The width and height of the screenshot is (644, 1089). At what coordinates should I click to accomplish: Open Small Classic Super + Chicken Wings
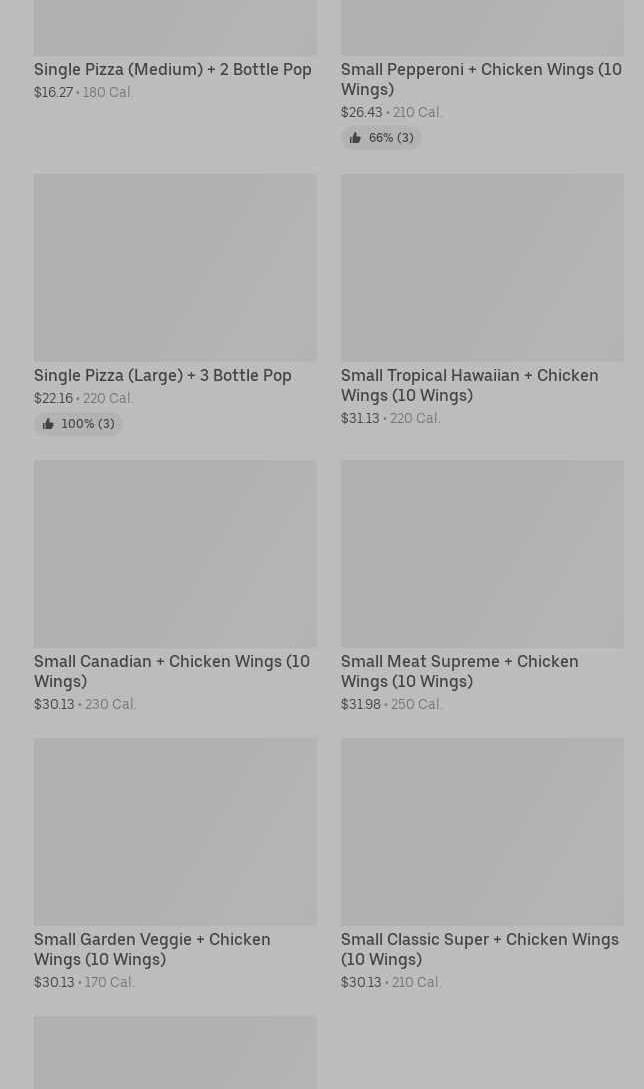(x=479, y=949)
